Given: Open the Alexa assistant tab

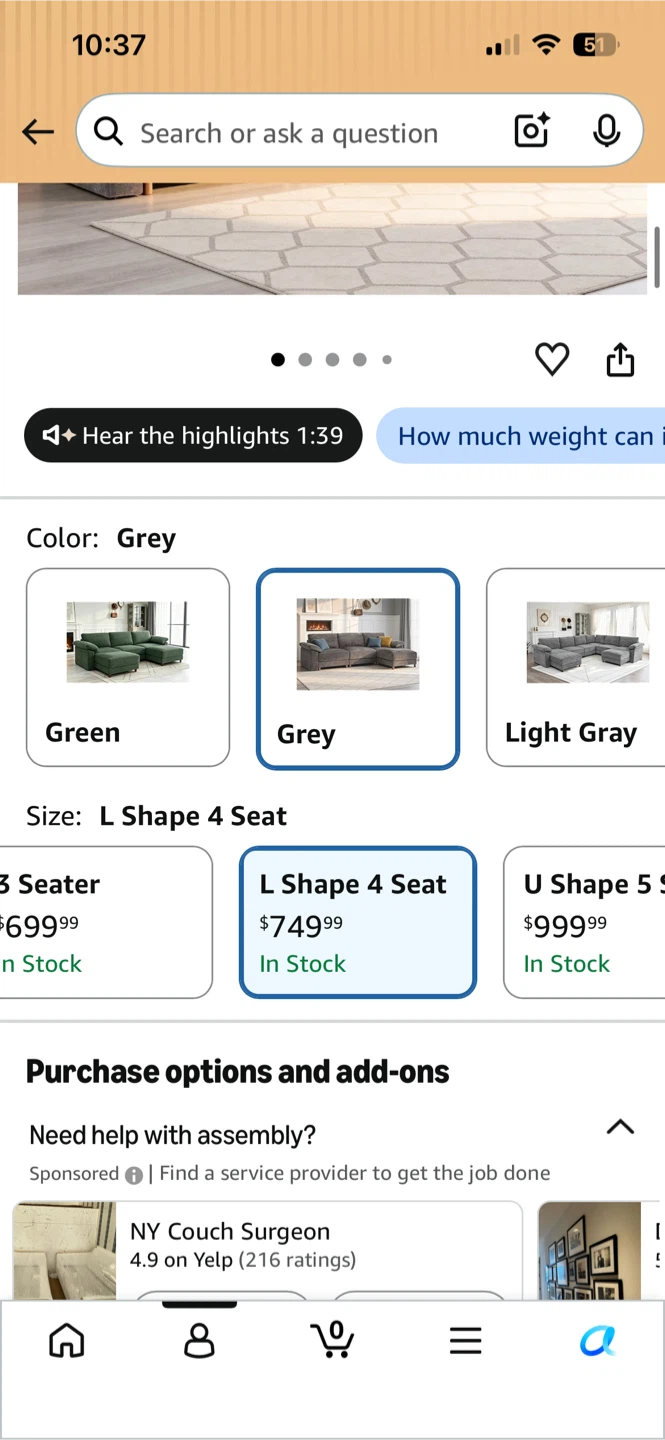Looking at the screenshot, I should point(598,1340).
